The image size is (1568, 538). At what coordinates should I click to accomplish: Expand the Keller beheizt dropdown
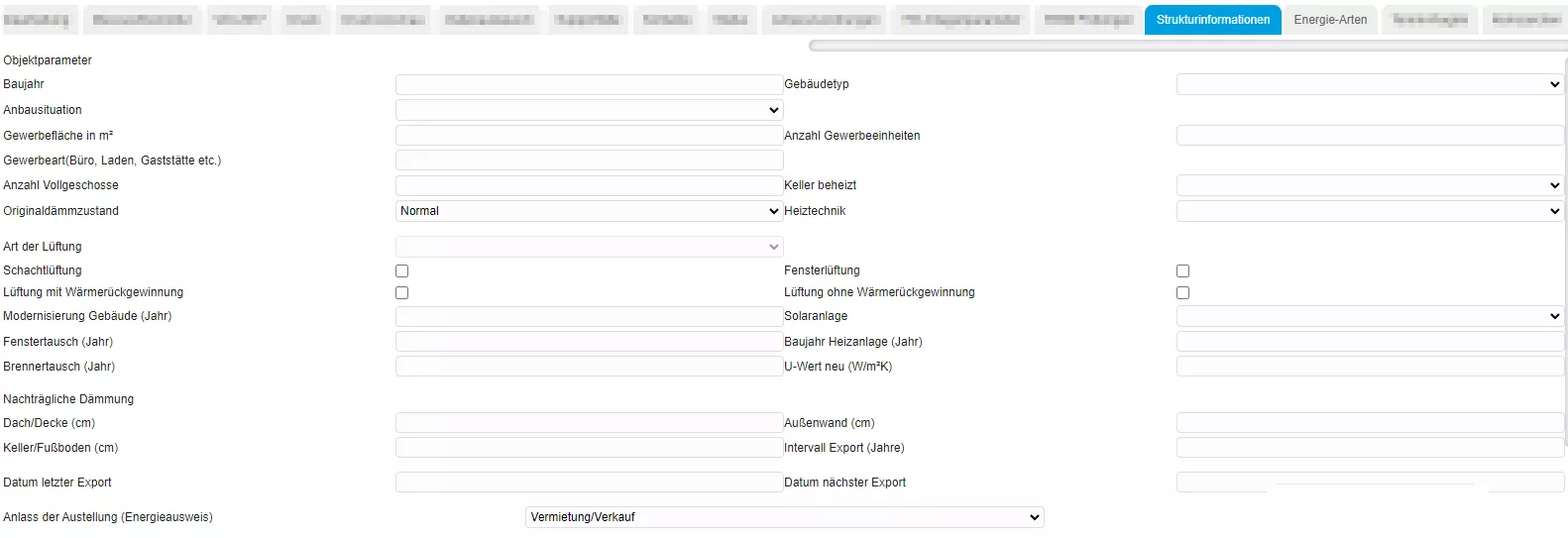point(1369,185)
